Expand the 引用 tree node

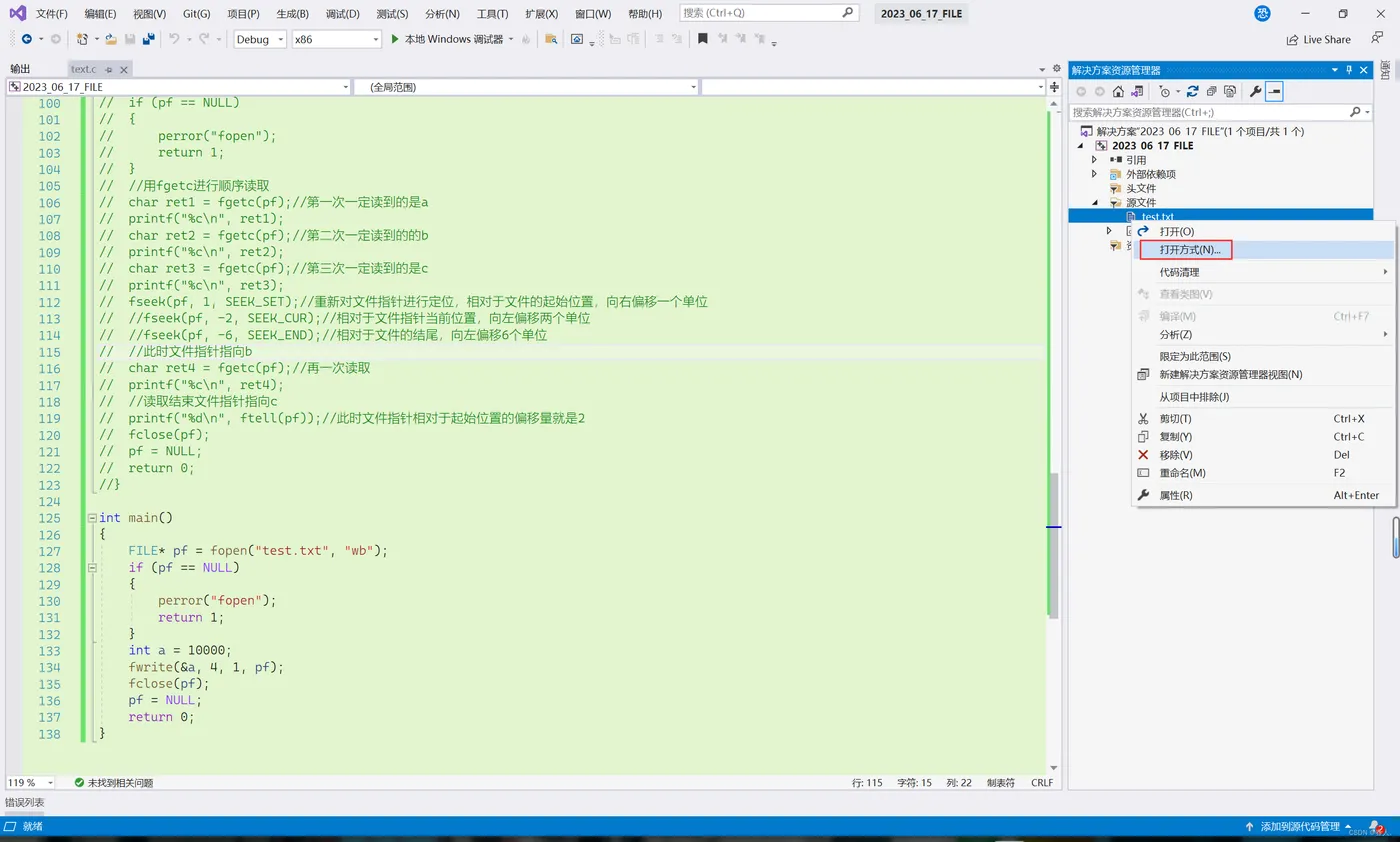1094,160
